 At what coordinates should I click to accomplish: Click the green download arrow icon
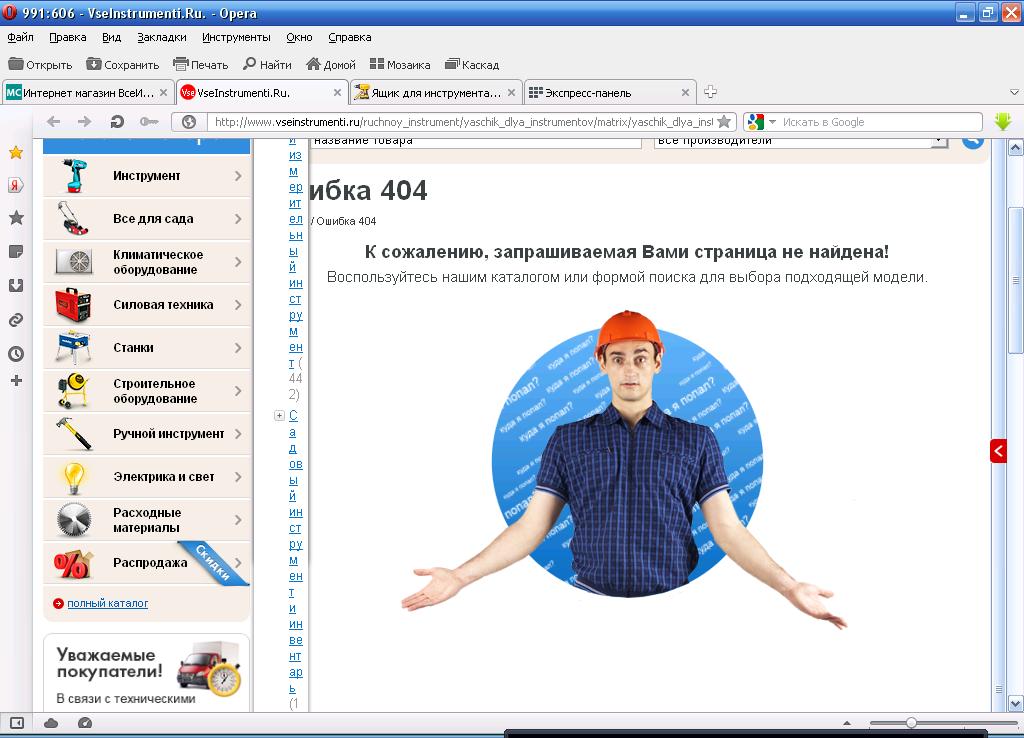[x=1003, y=121]
